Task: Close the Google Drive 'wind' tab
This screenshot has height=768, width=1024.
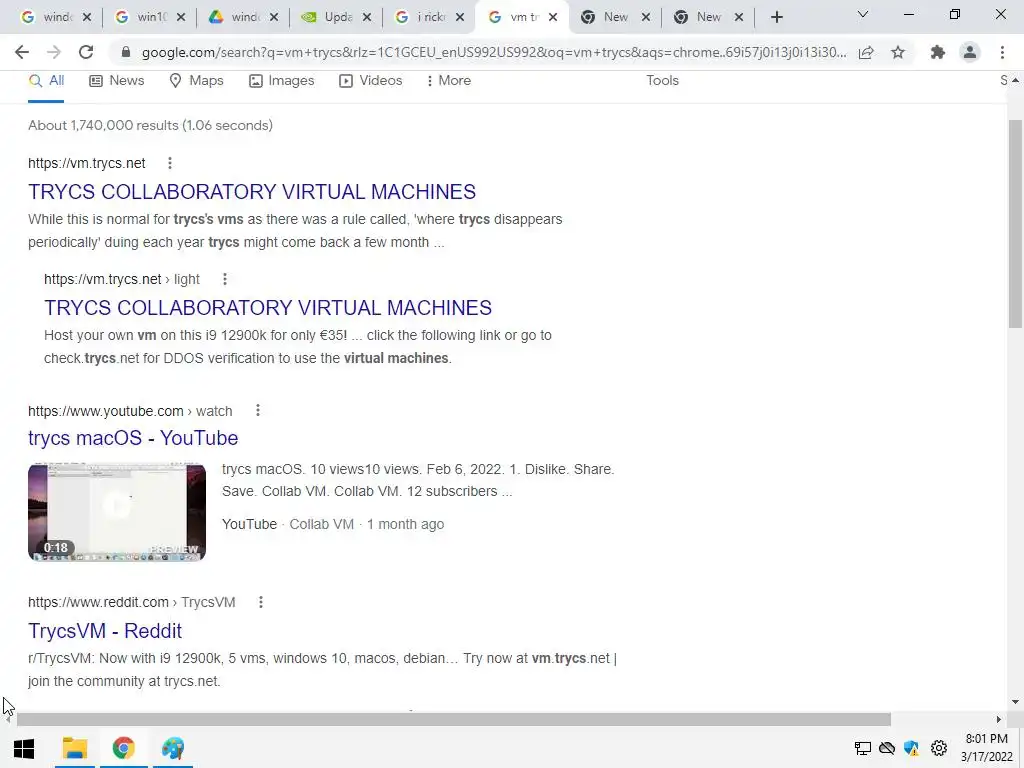Action: tap(274, 17)
